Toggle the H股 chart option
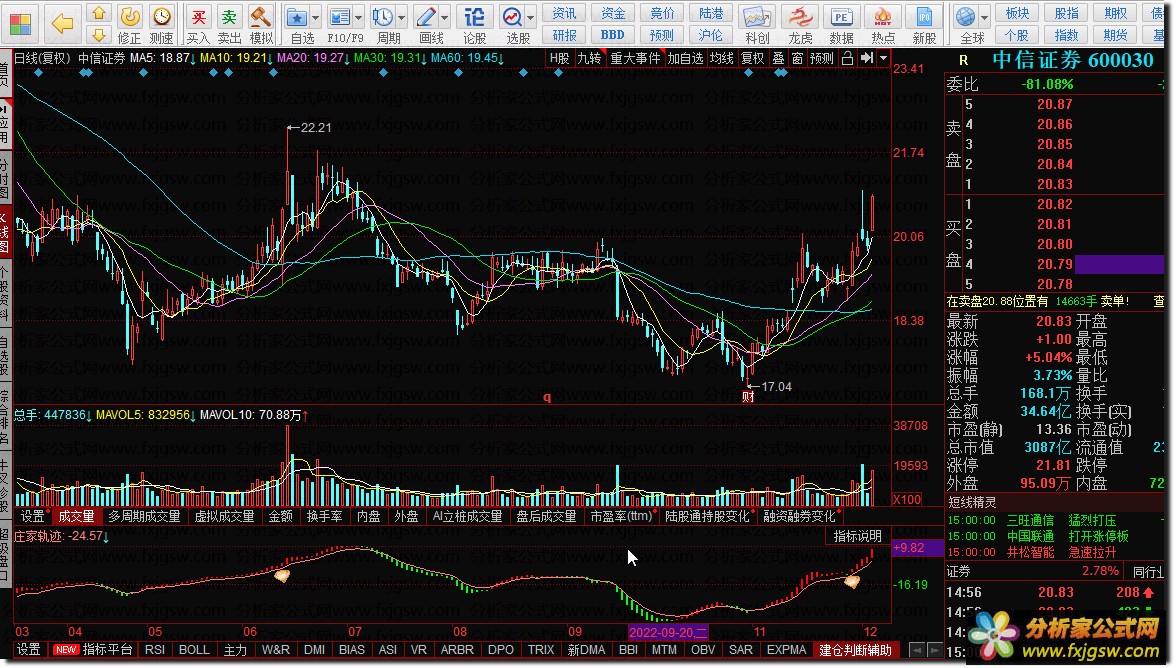Viewport: 1176px width, 668px height. 560,58
